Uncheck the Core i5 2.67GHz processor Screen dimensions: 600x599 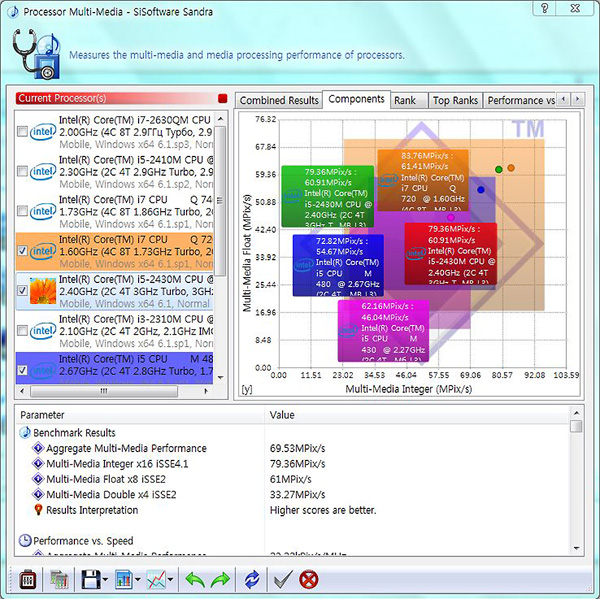23,370
